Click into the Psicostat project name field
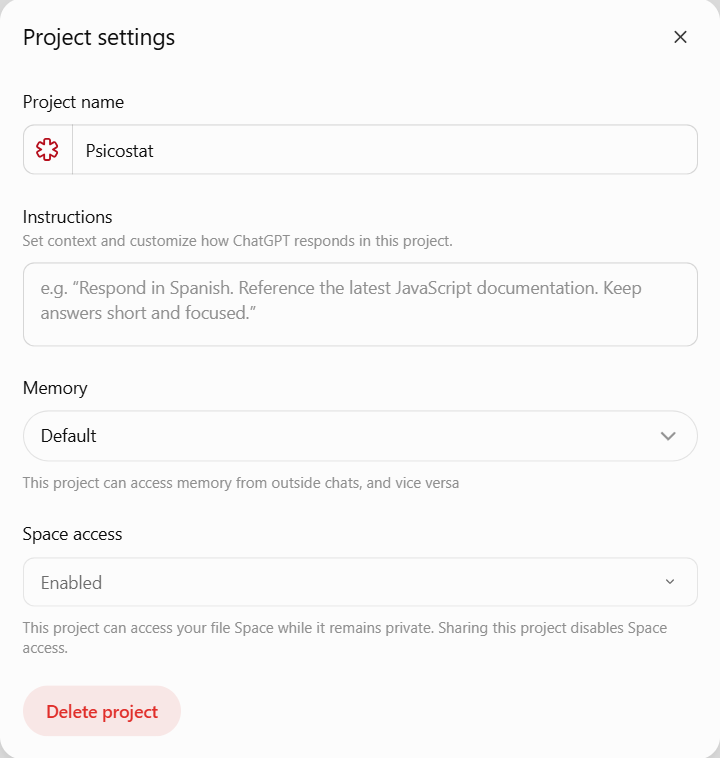Viewport: 720px width, 758px height. [x=384, y=150]
